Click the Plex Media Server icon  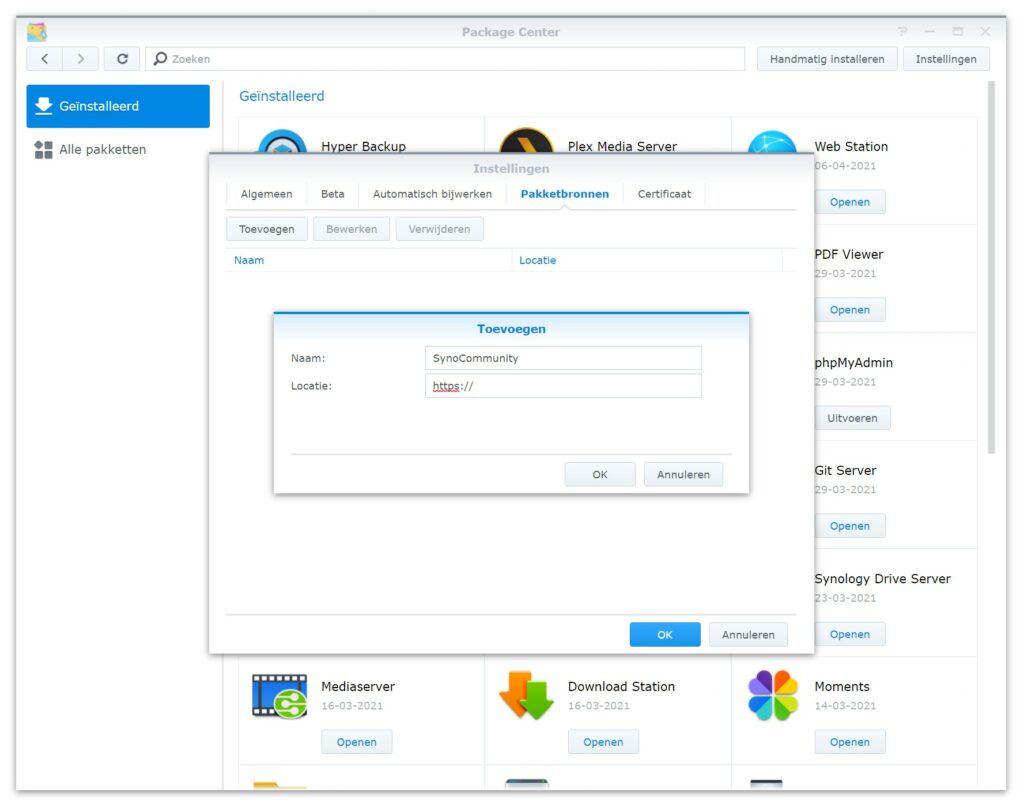(526, 140)
